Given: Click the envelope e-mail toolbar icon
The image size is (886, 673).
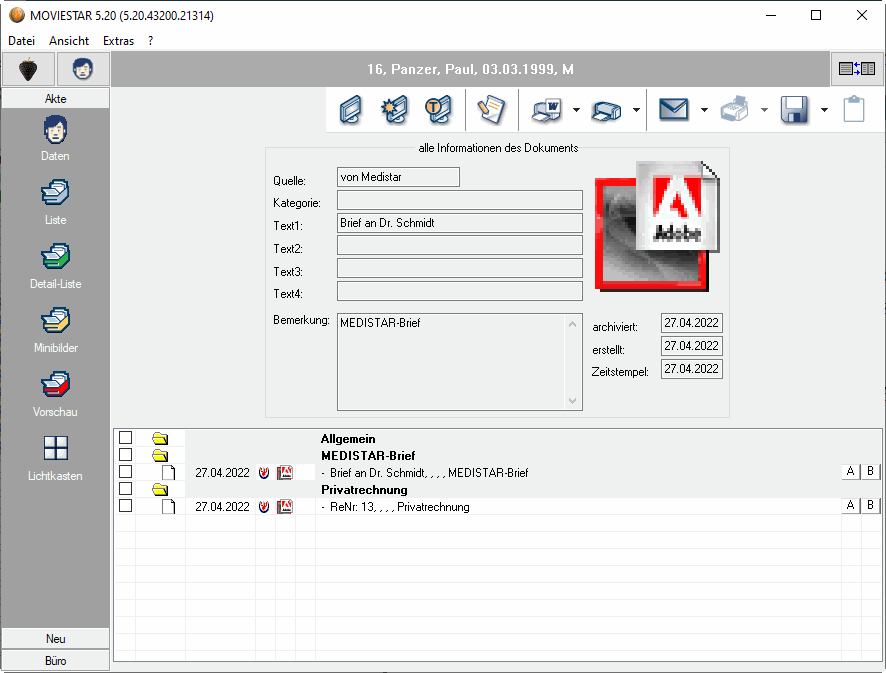Looking at the screenshot, I should 674,110.
